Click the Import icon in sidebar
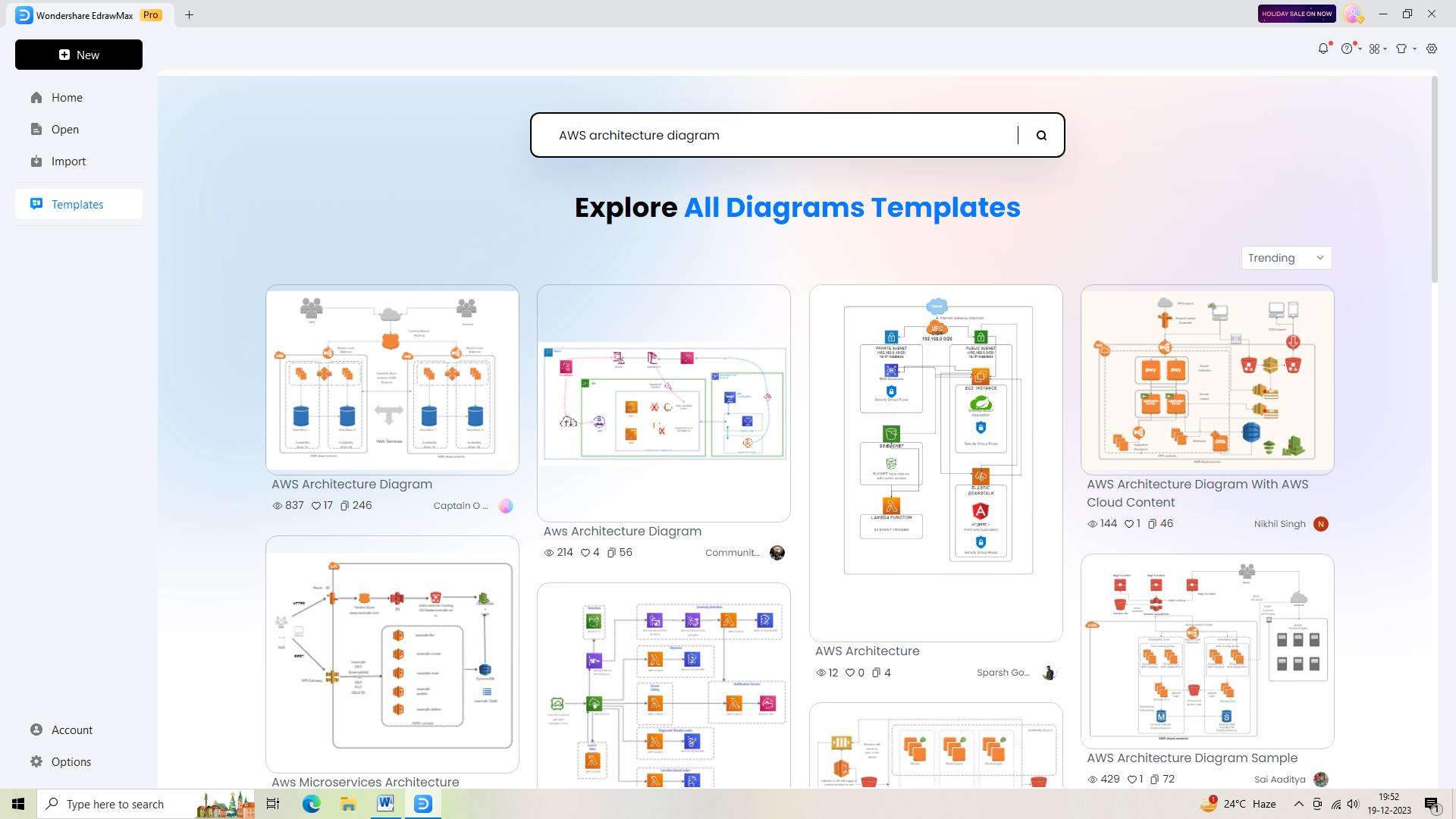 (x=37, y=161)
